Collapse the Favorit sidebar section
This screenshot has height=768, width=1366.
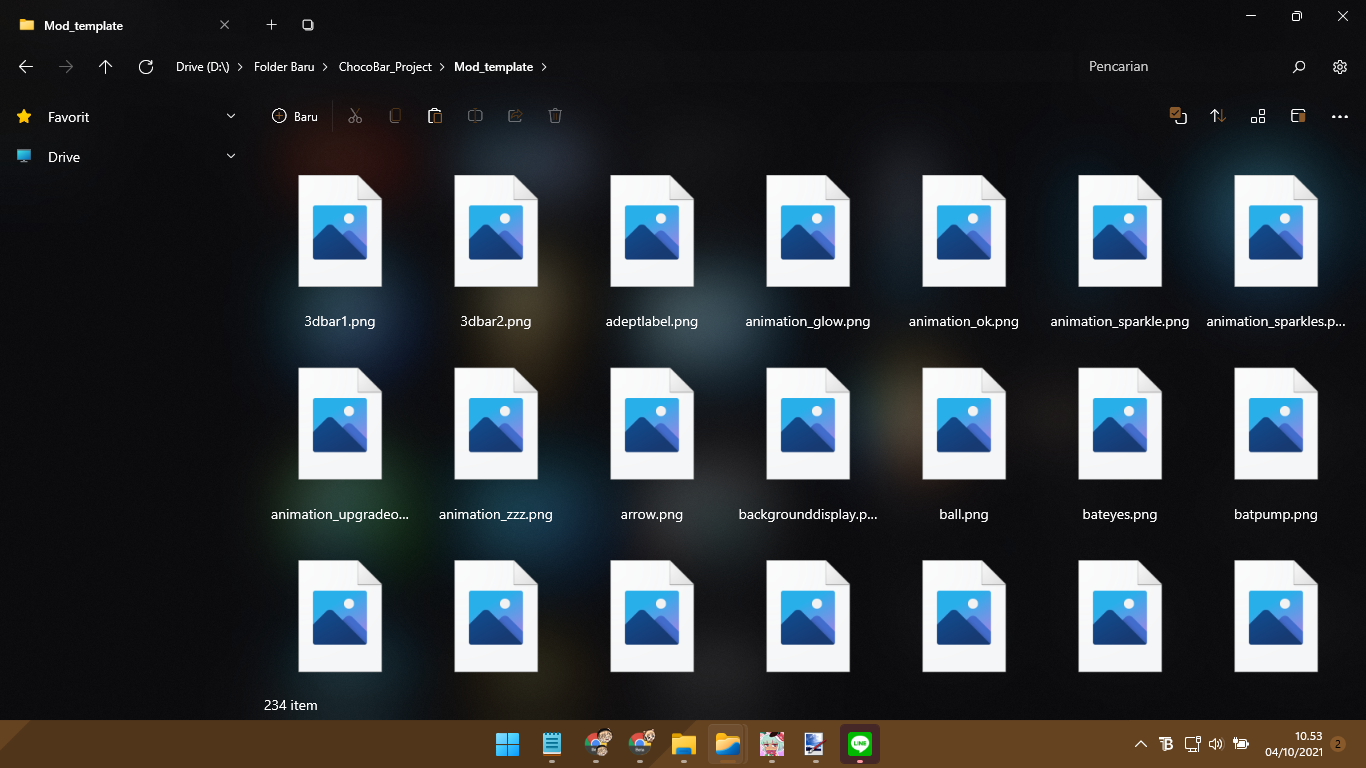(231, 117)
